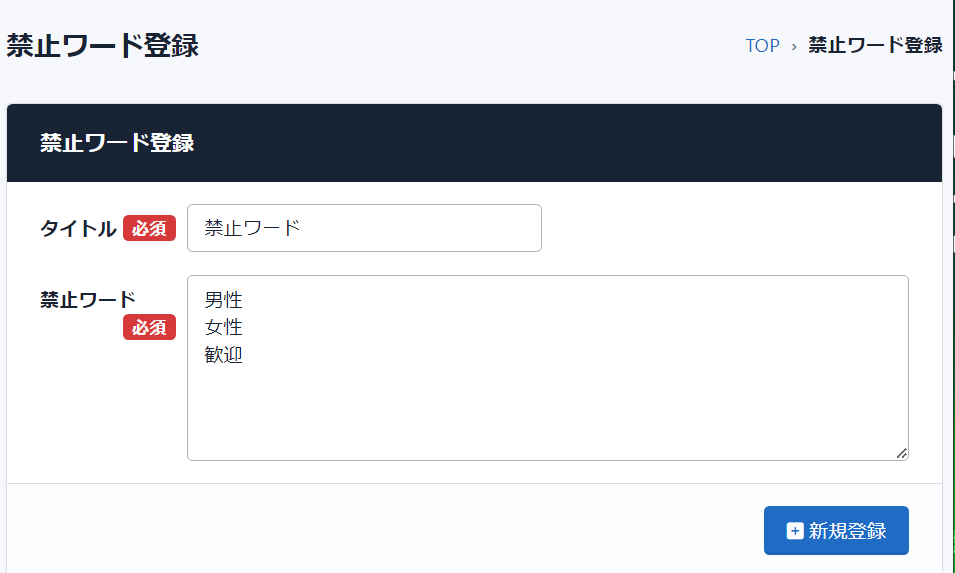Select current breadcrumb item 禁止ワード登録
Image resolution: width=955 pixels, height=573 pixels.
pyautogui.click(x=875, y=46)
